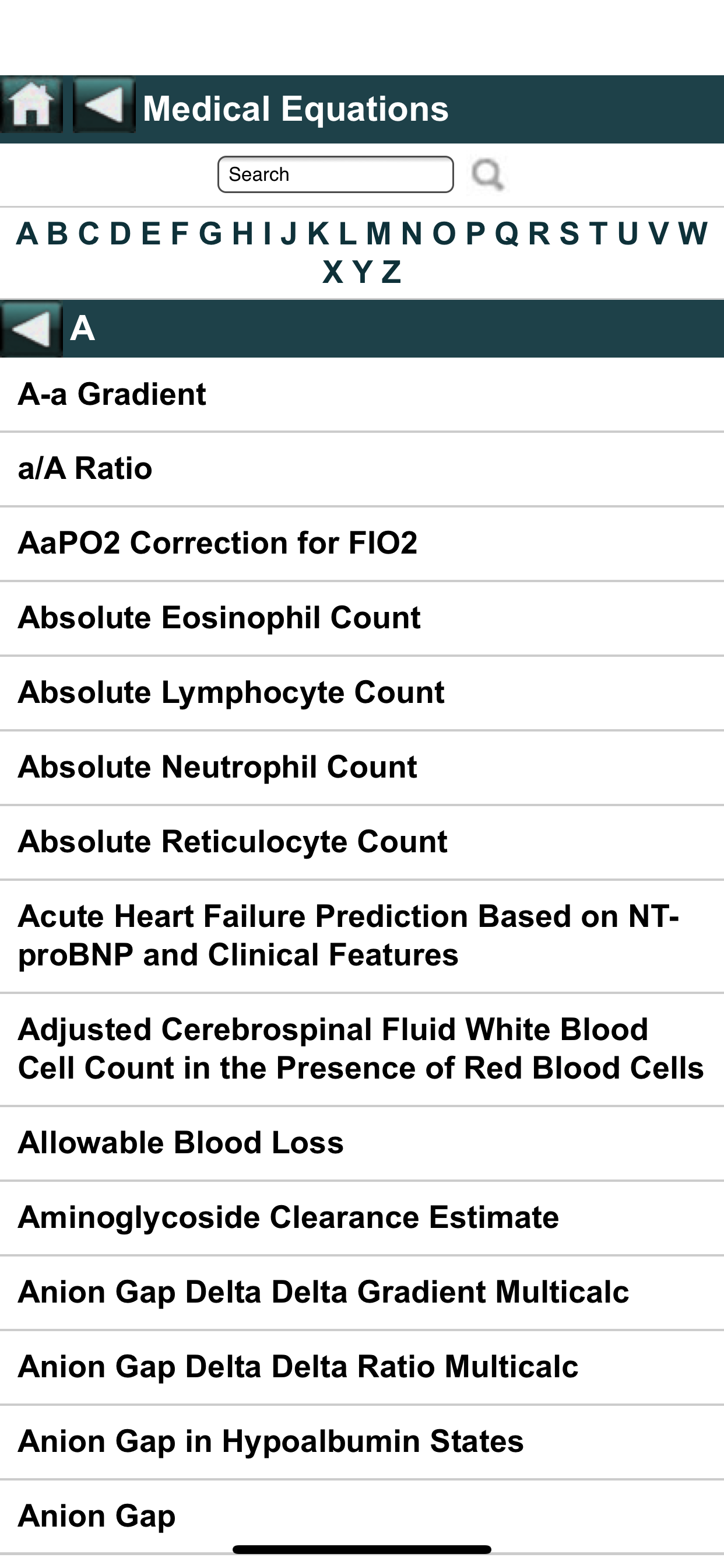Open Absolute Eosinophil Count
Screen dimensions: 724x1568
pos(362,618)
